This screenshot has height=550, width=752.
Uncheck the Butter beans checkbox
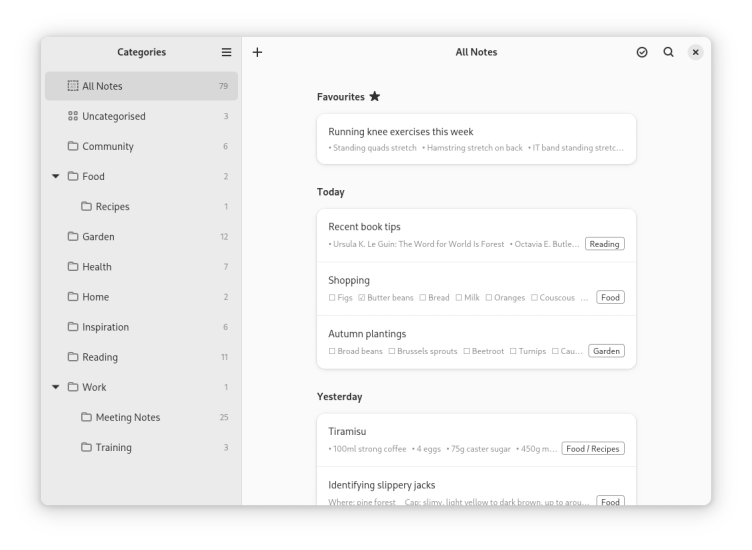pyautogui.click(x=362, y=298)
